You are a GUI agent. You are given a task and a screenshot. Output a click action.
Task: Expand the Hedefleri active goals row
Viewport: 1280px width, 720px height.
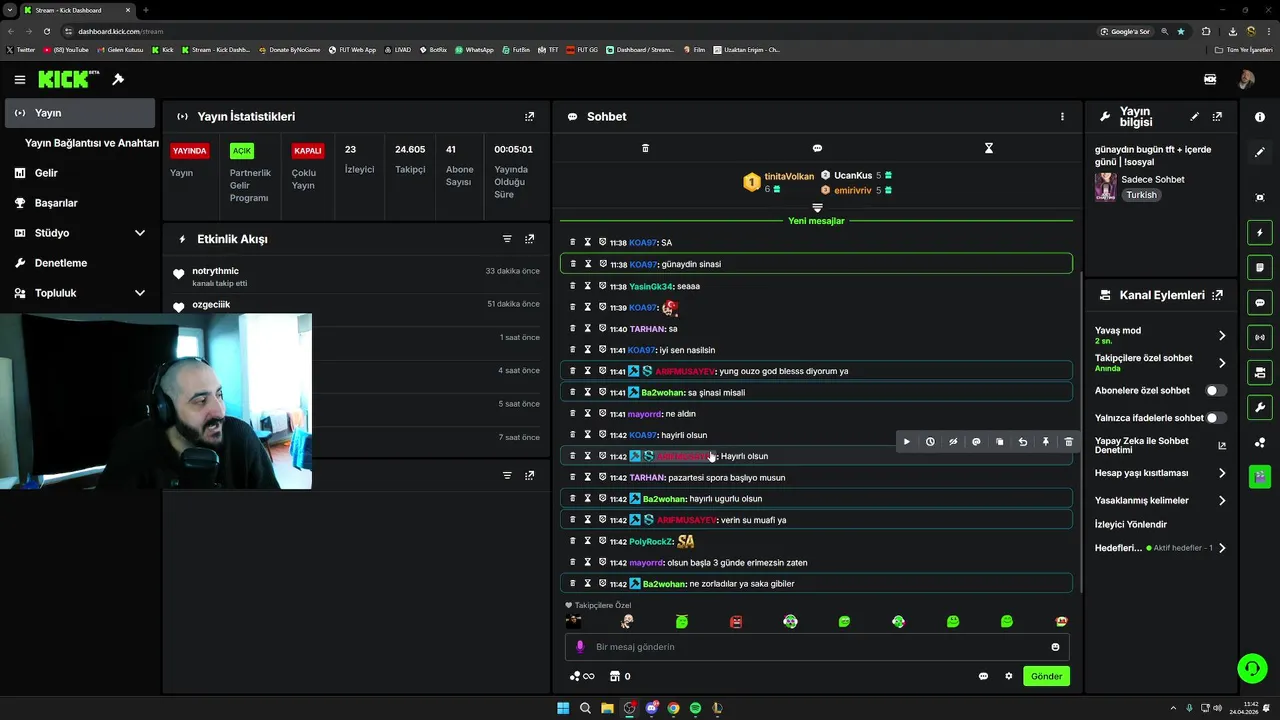[x=1221, y=548]
